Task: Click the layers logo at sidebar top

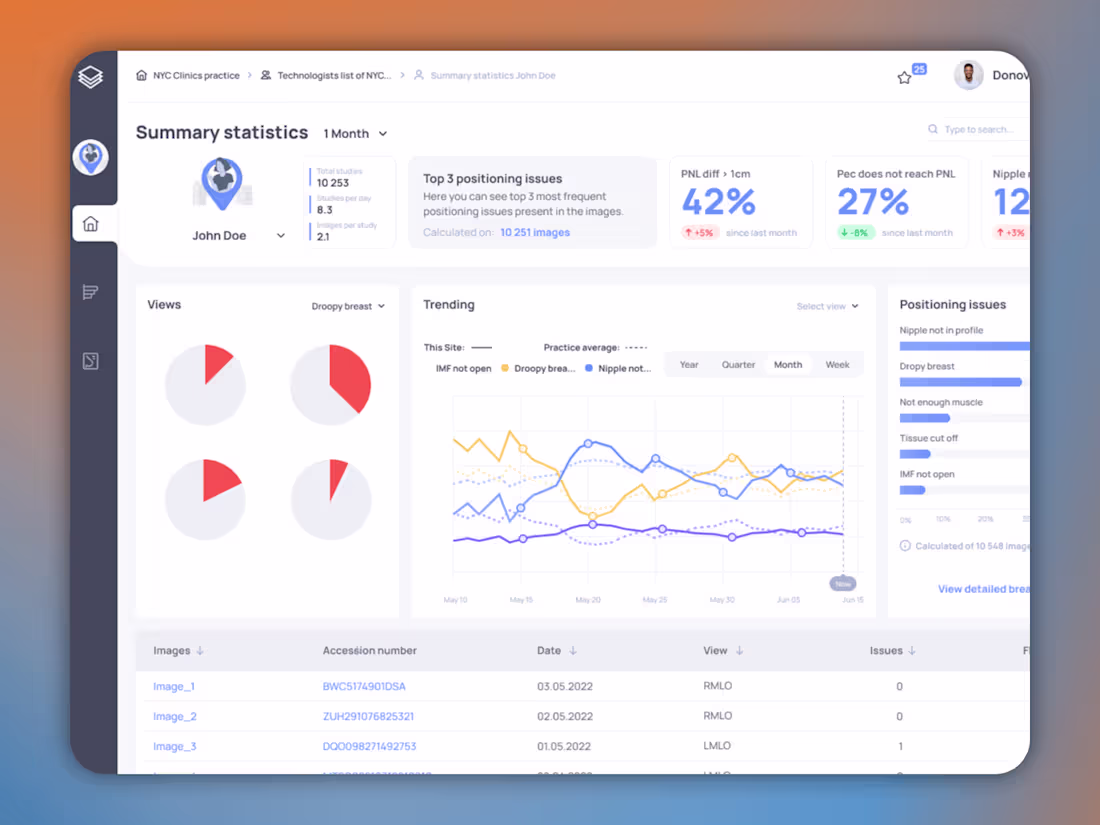Action: click(90, 77)
